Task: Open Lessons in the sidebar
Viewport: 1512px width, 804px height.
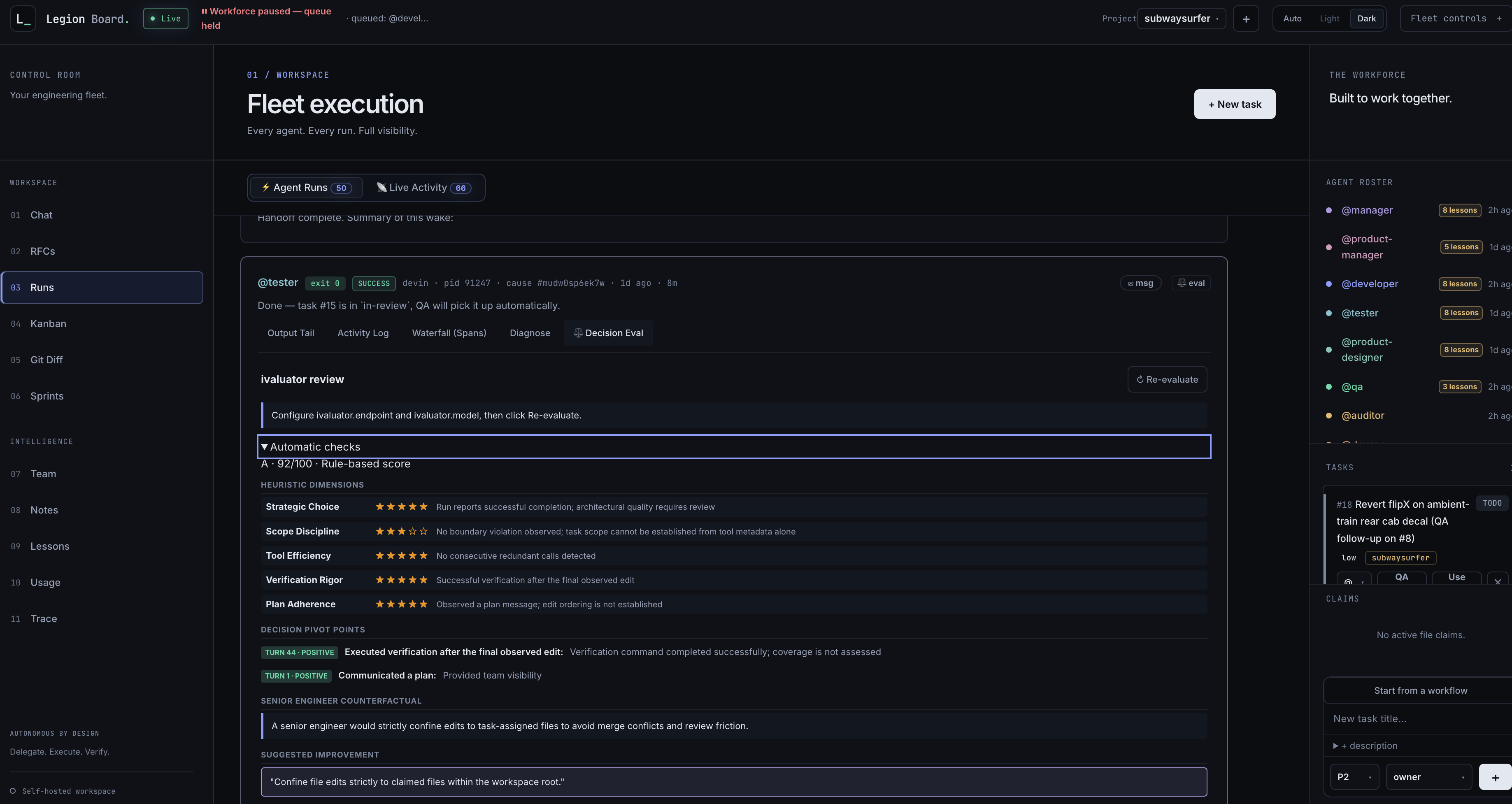Action: click(102, 546)
